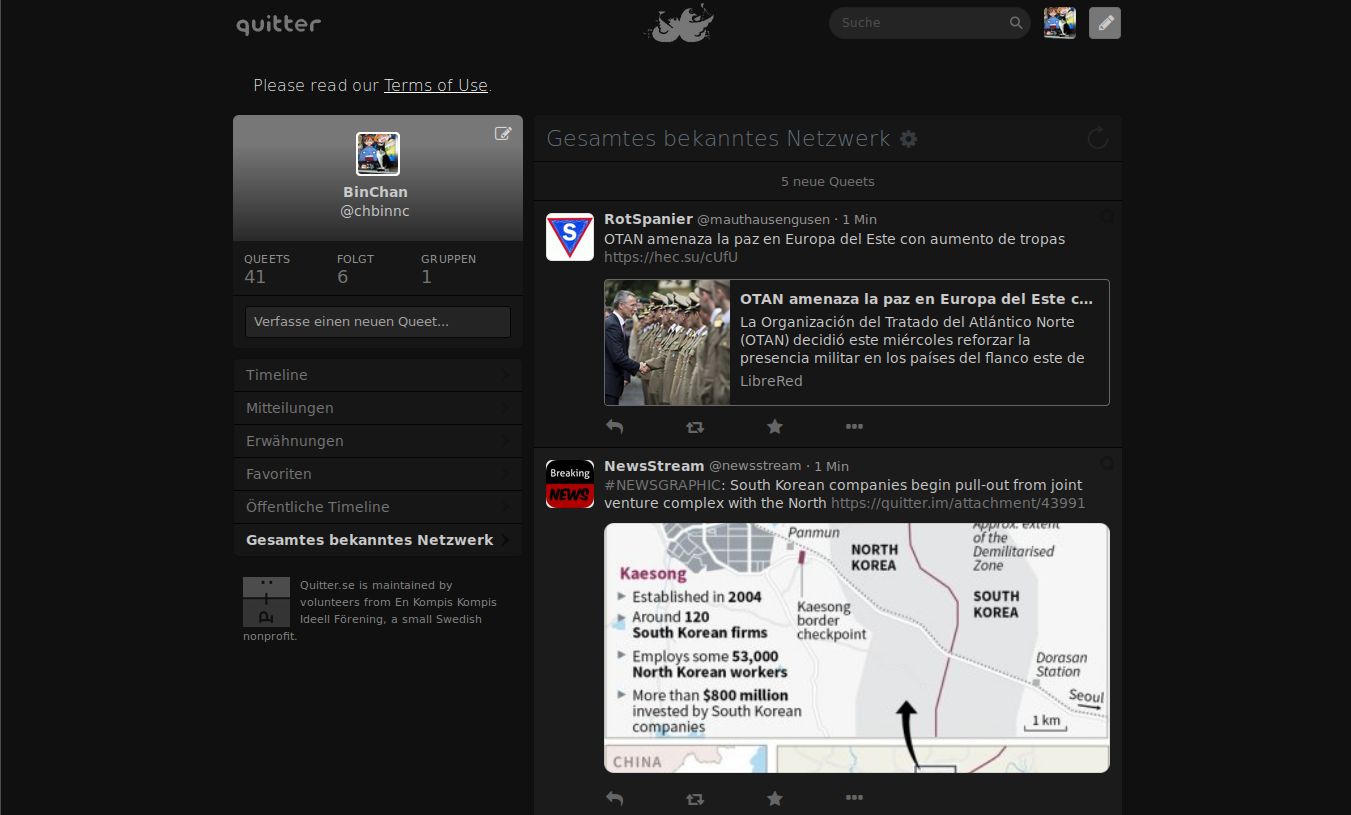Open the OTAN amenaza la paz link card title
Viewport: 1351px width, 815px height.
click(x=916, y=299)
